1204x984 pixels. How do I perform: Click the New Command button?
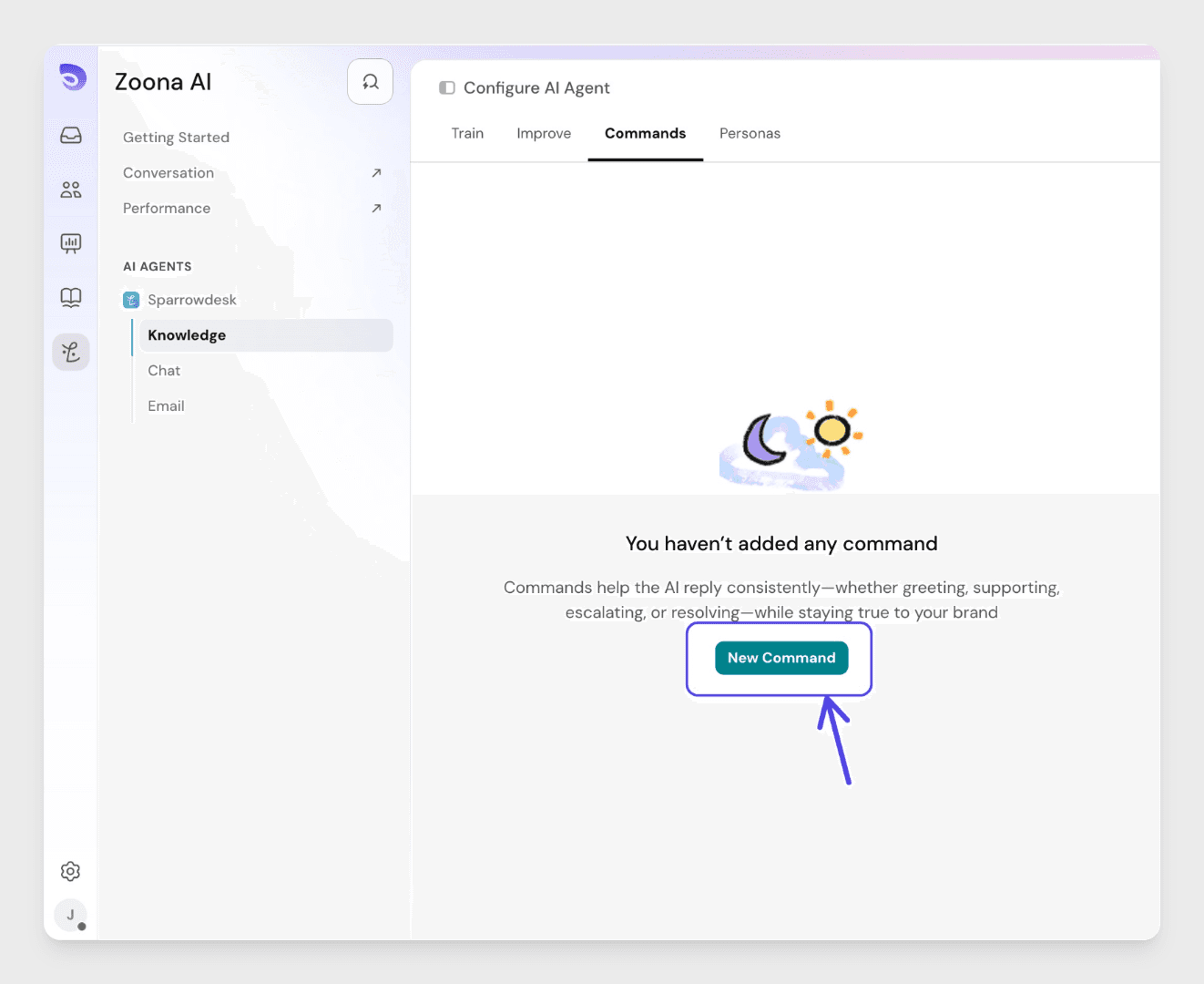pyautogui.click(x=781, y=658)
